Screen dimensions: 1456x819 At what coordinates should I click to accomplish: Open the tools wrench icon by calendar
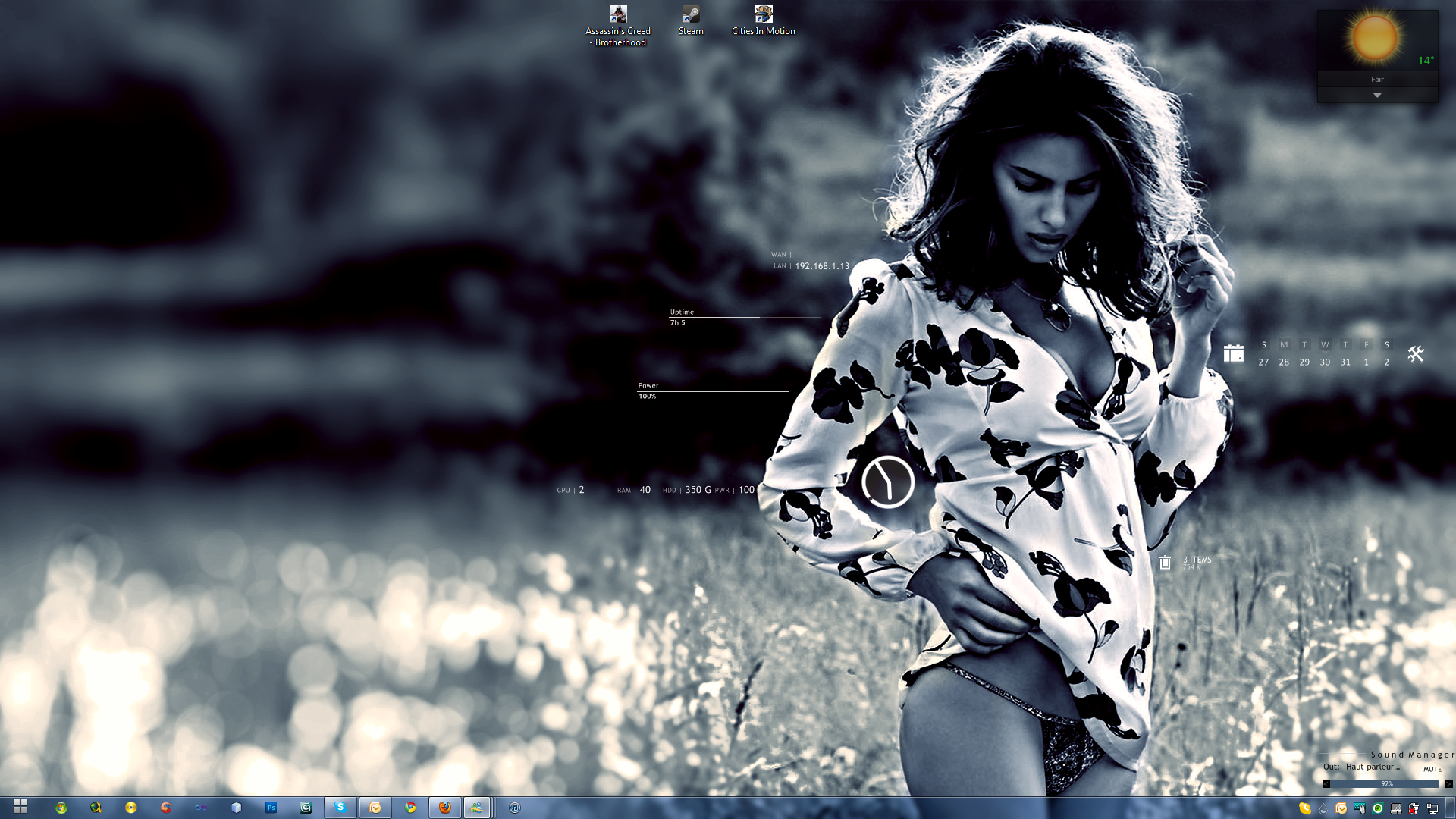coord(1416,353)
